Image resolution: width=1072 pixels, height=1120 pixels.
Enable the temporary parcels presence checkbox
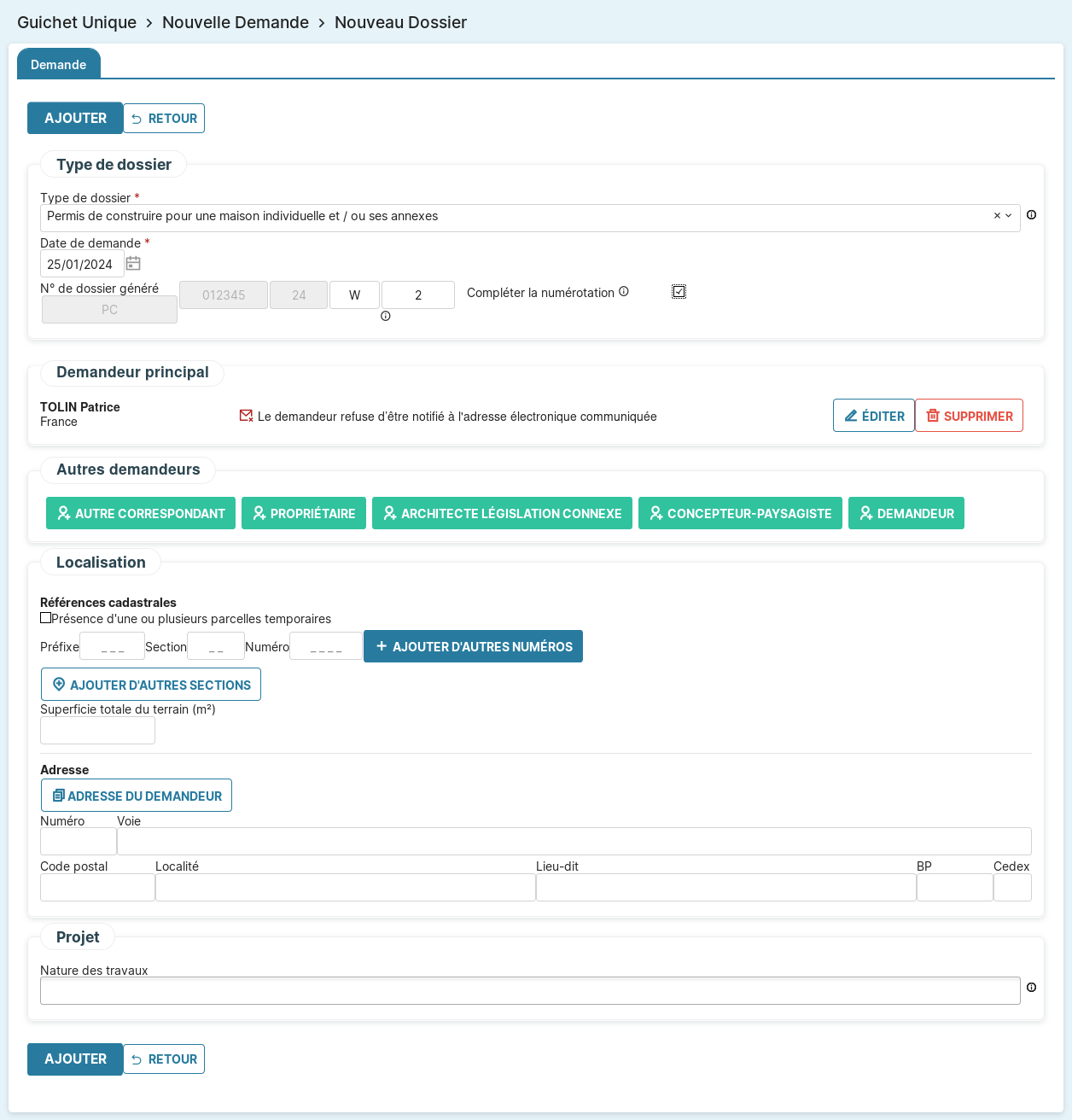[46, 618]
